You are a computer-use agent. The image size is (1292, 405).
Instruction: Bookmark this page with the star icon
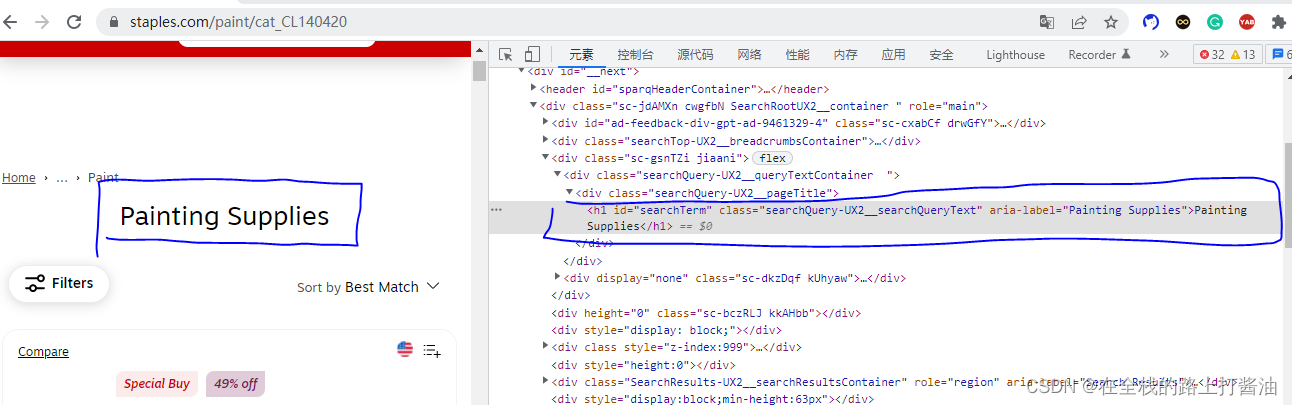[1111, 22]
